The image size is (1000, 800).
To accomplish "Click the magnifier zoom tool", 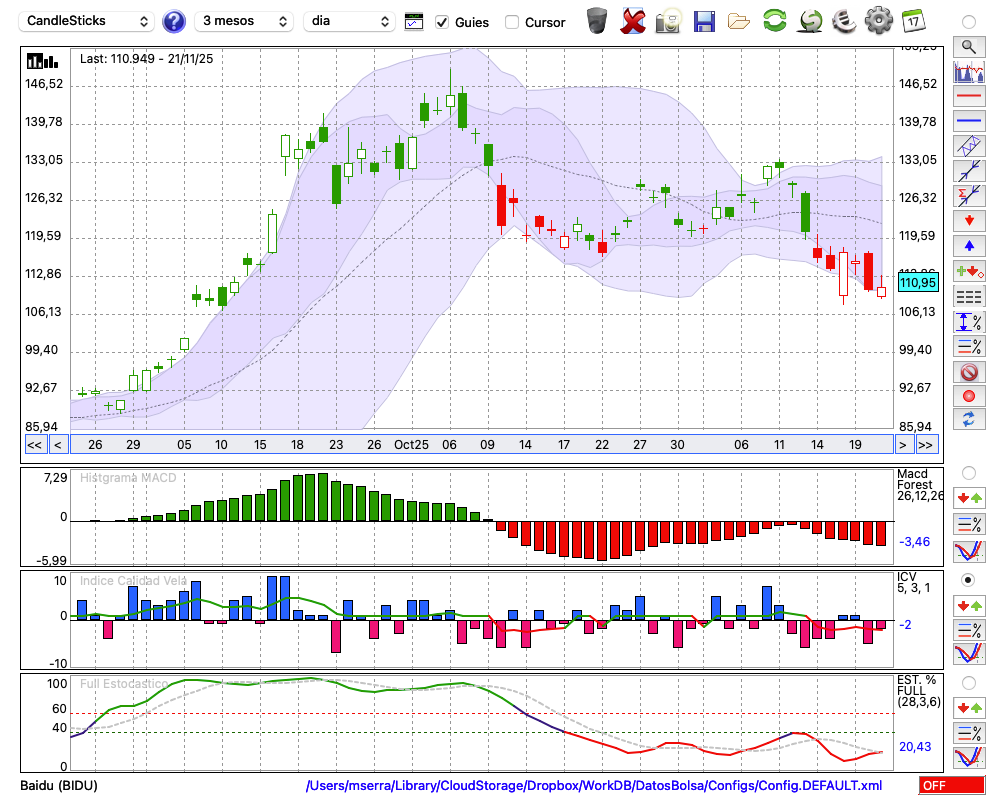I will pos(968,46).
